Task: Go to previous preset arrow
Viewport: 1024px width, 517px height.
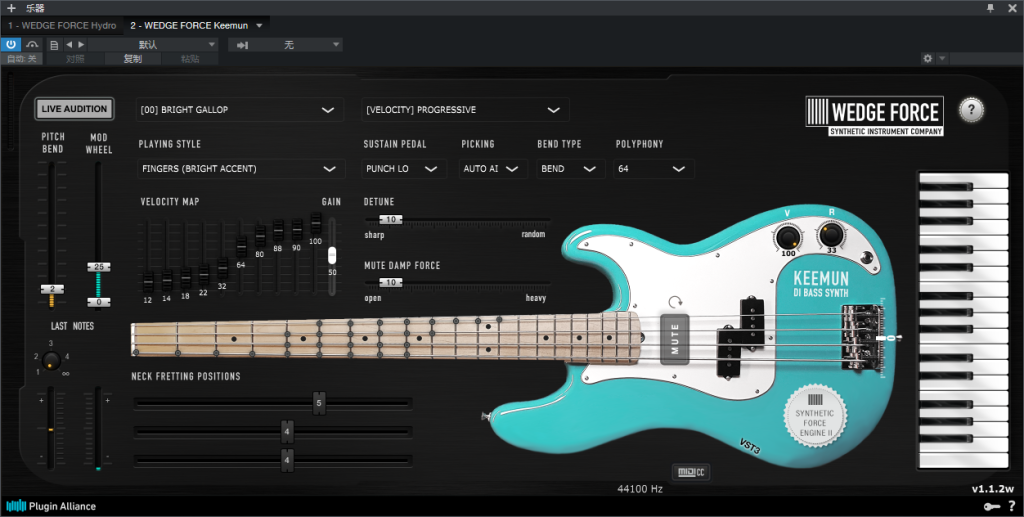Action: tap(69, 45)
